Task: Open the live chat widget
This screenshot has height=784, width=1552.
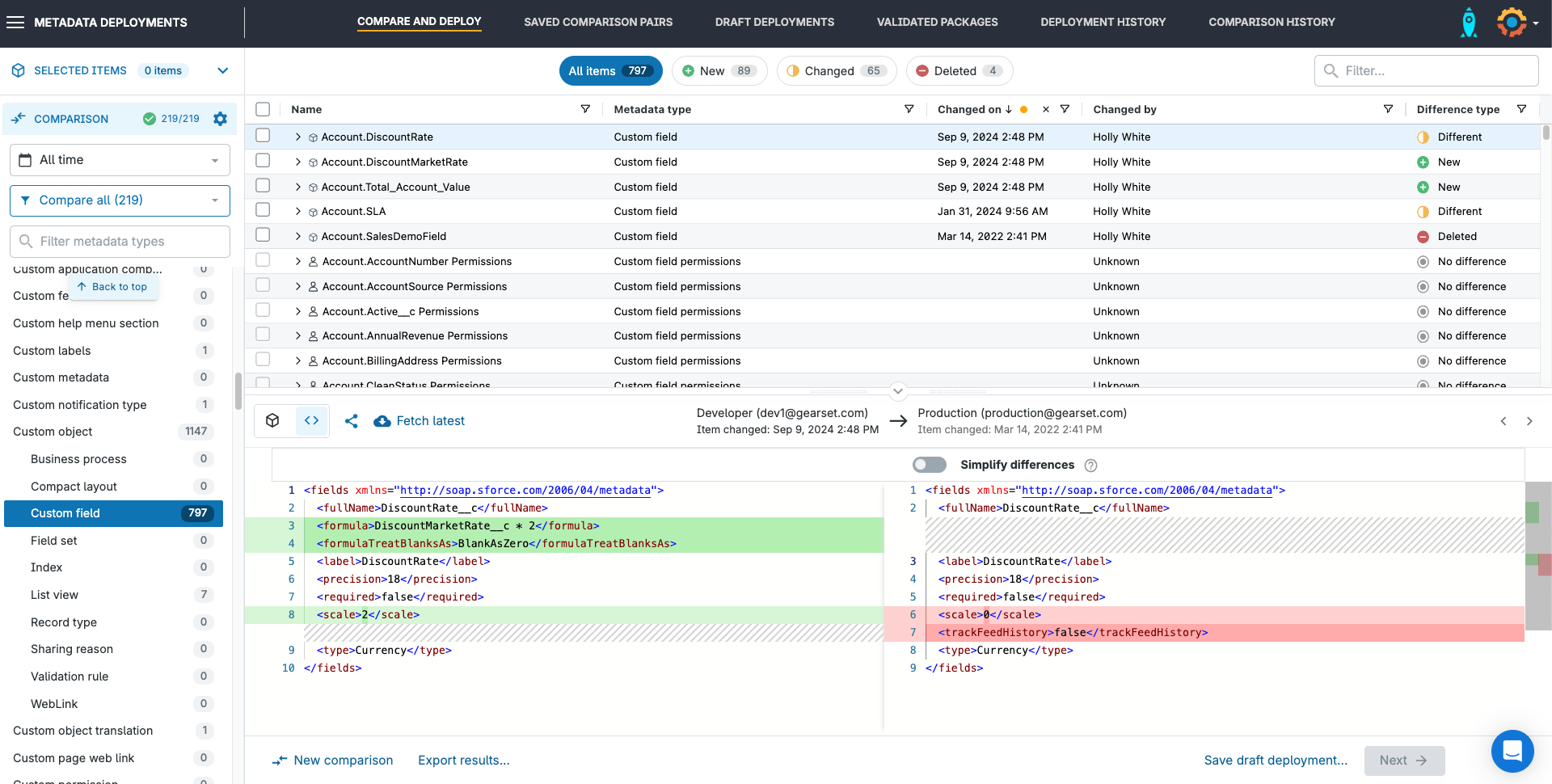Action: click(x=1512, y=751)
